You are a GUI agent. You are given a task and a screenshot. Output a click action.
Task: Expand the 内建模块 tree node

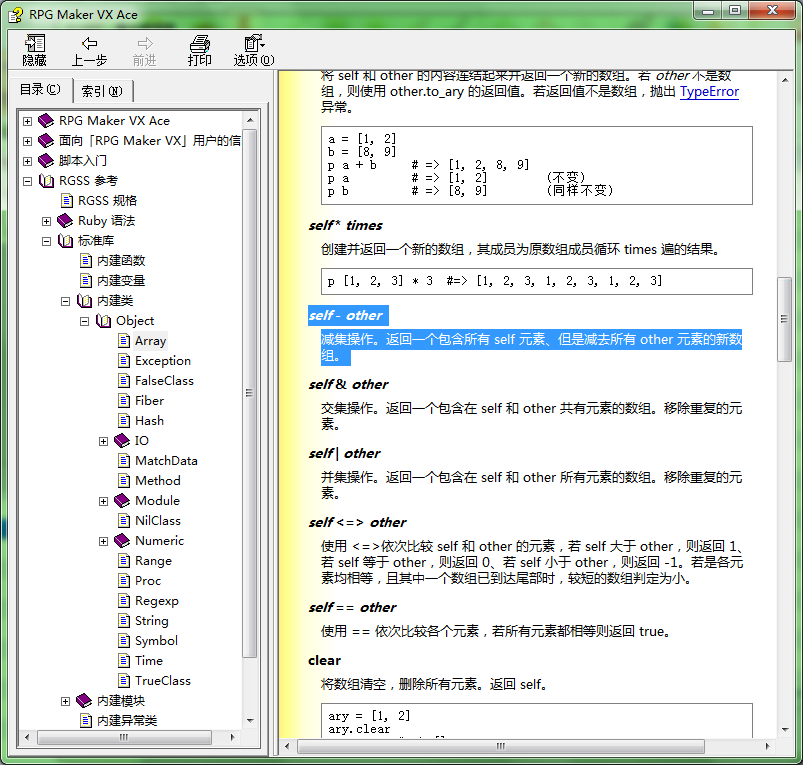tap(65, 701)
